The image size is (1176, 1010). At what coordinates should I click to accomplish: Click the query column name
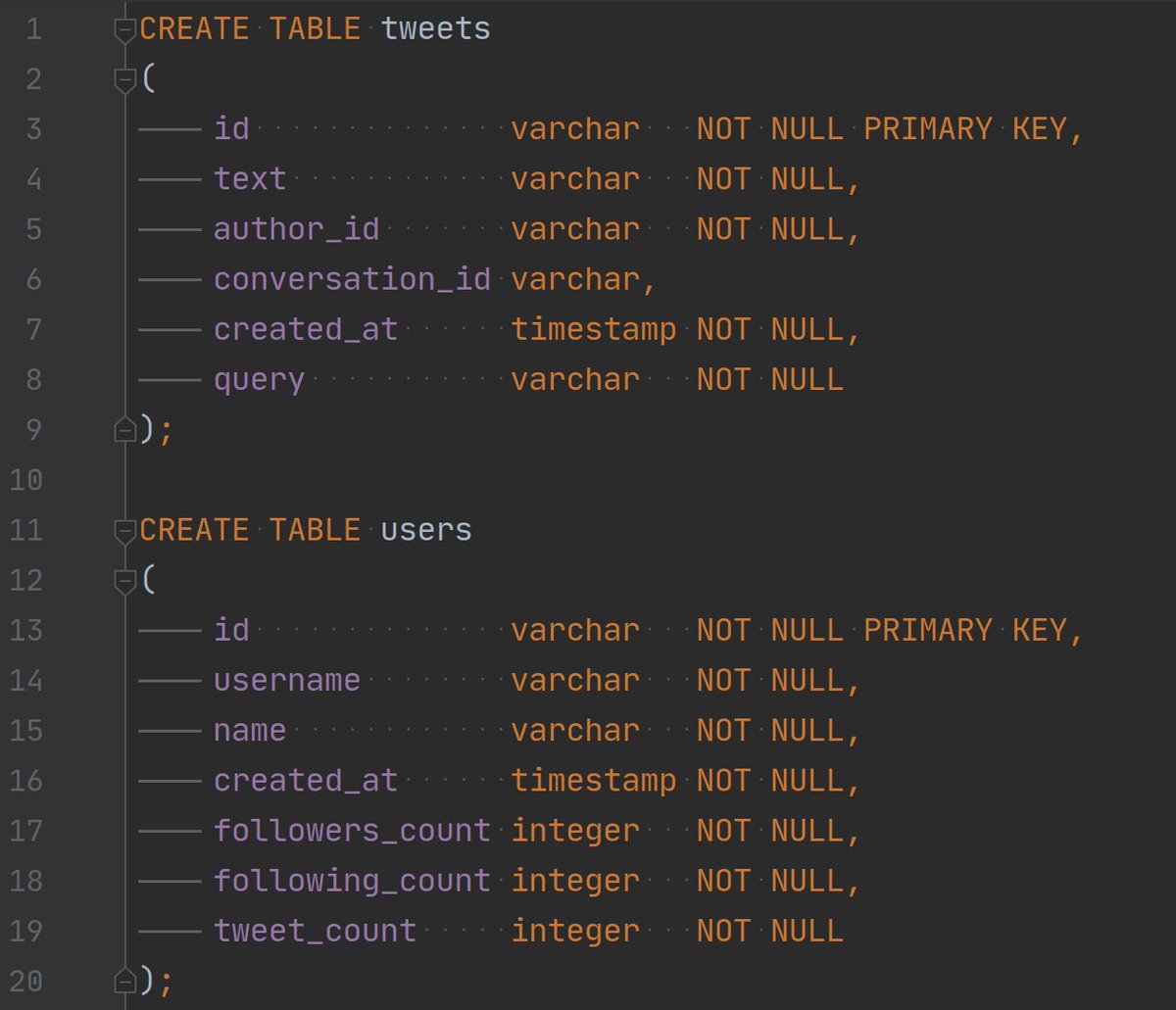[260, 380]
